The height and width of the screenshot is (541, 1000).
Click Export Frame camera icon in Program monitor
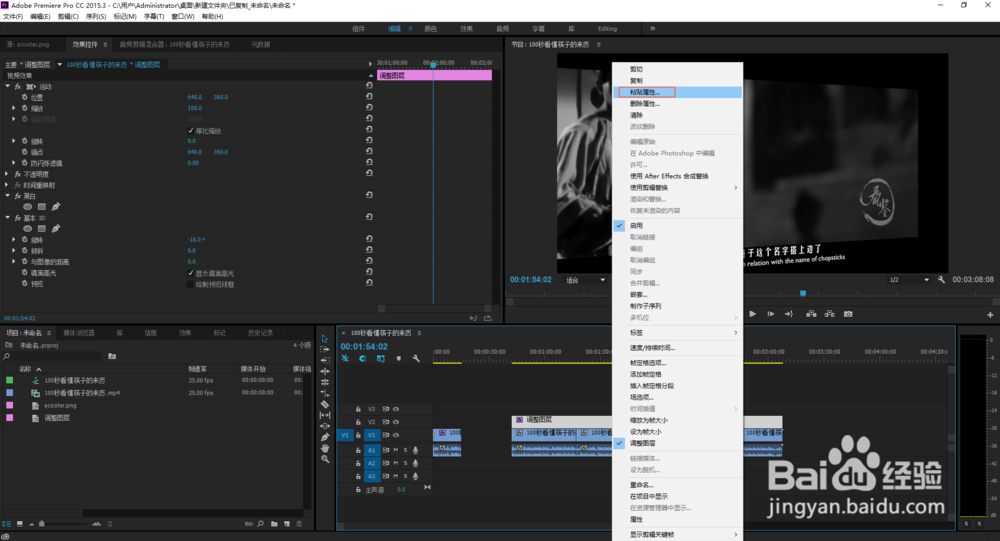pyautogui.click(x=848, y=314)
